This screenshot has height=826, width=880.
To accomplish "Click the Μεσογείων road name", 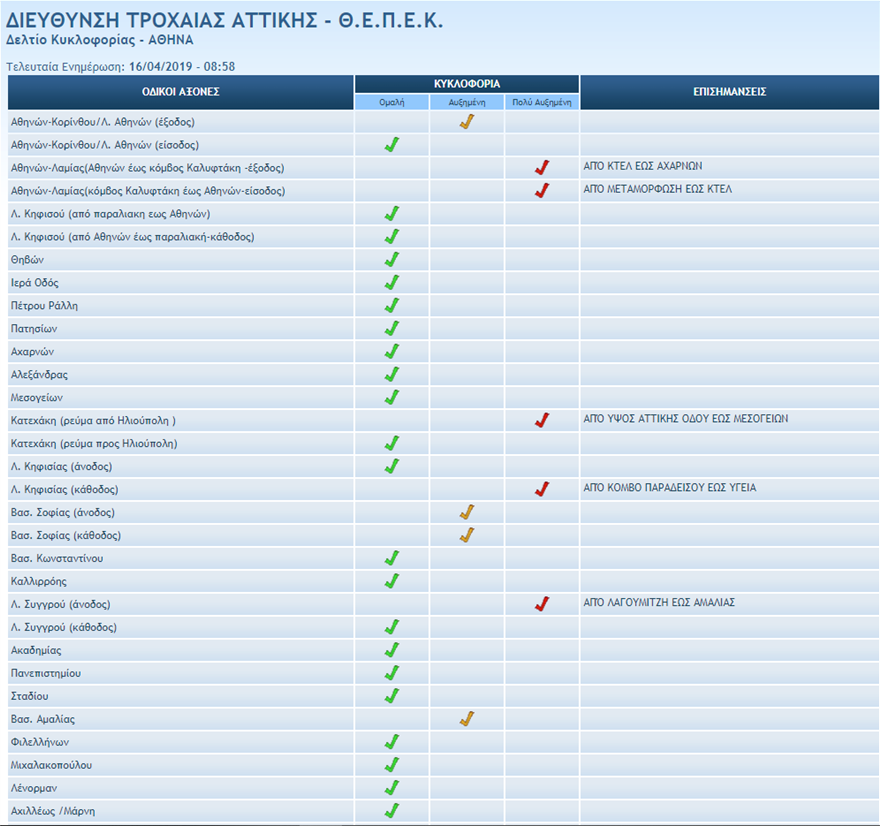I will point(36,398).
